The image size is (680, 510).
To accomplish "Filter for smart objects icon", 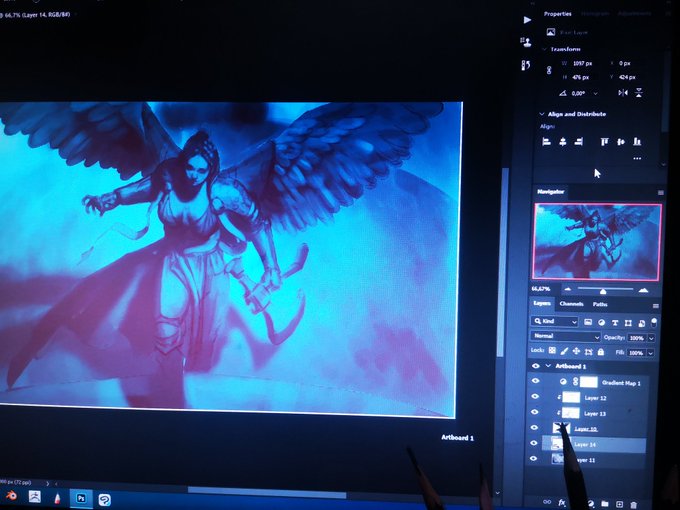I will click(x=642, y=323).
